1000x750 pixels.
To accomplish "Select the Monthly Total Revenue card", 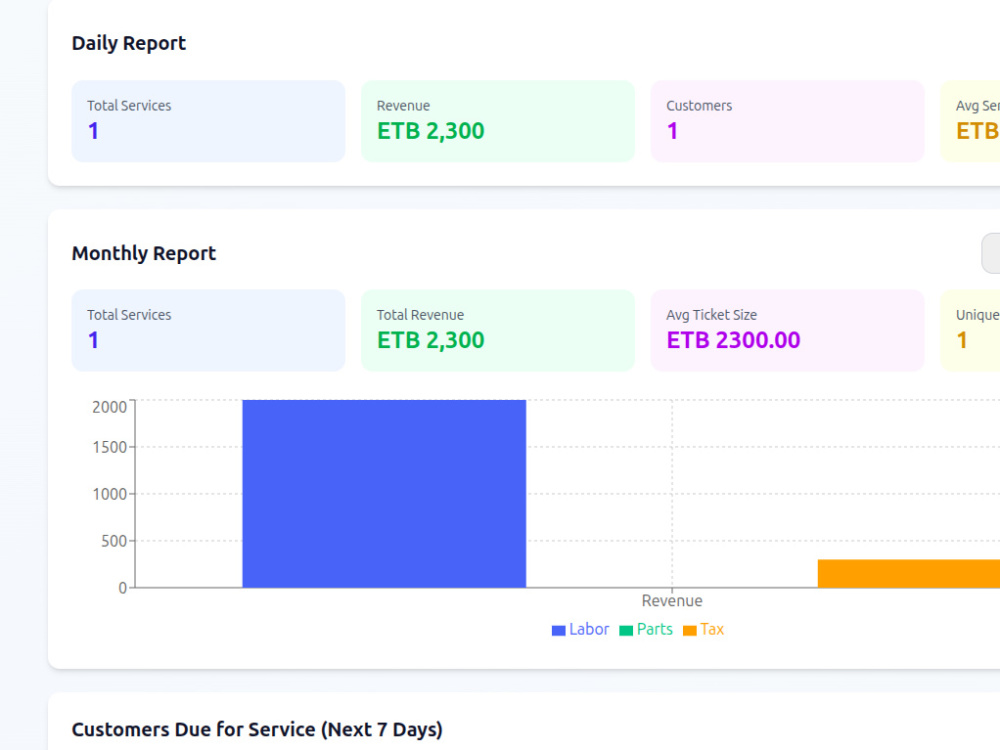I will coord(498,330).
